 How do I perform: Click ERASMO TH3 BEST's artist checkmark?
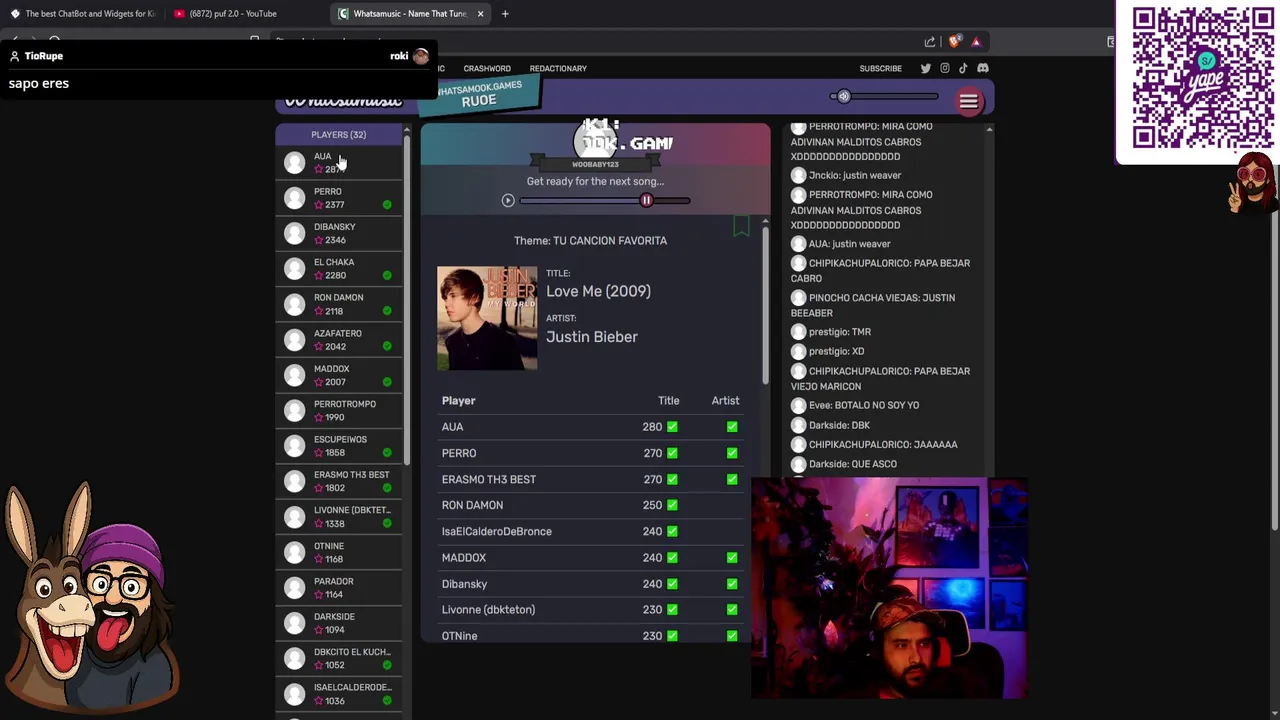pos(732,479)
